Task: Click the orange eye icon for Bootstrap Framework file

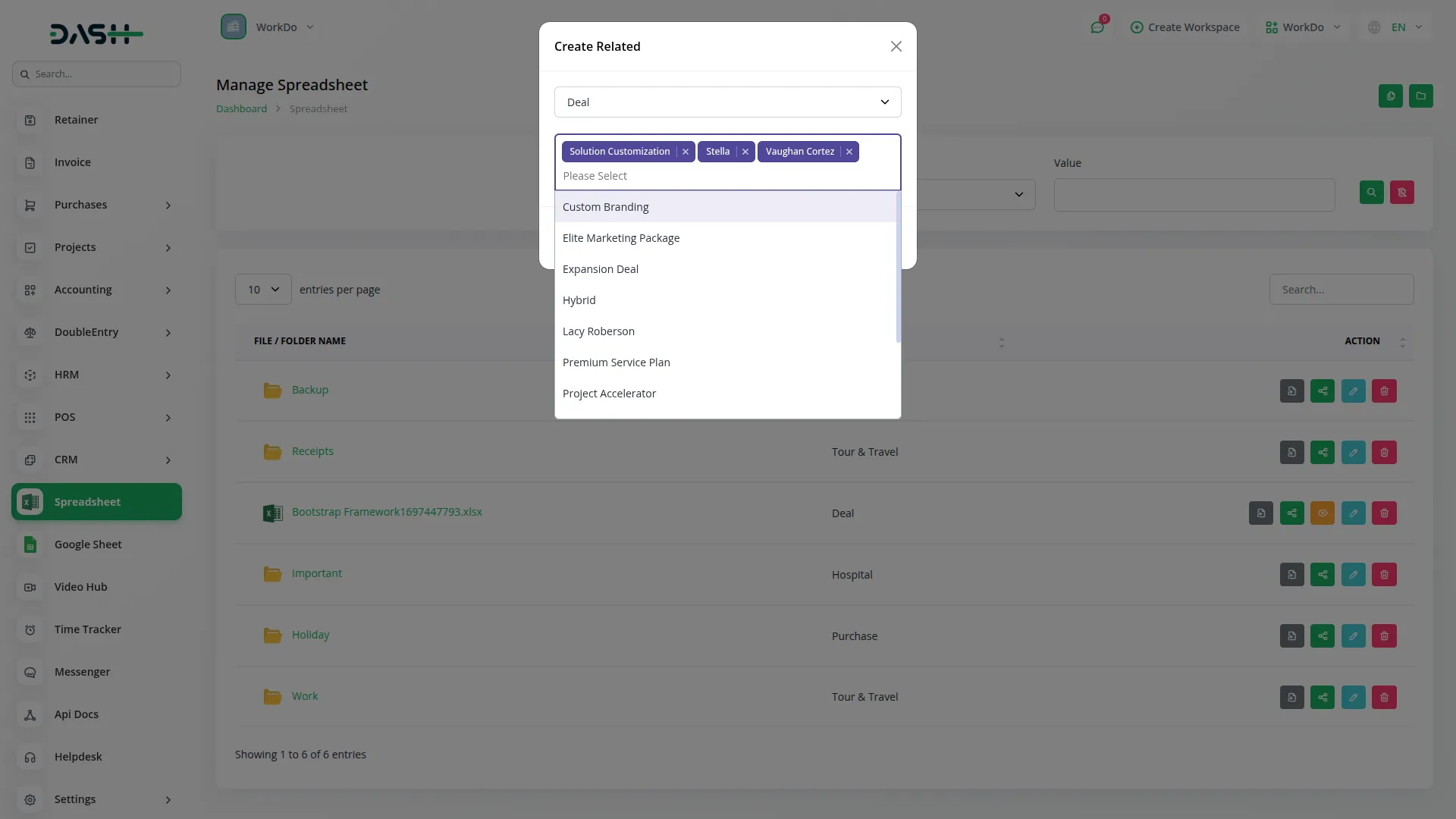Action: pos(1323,513)
